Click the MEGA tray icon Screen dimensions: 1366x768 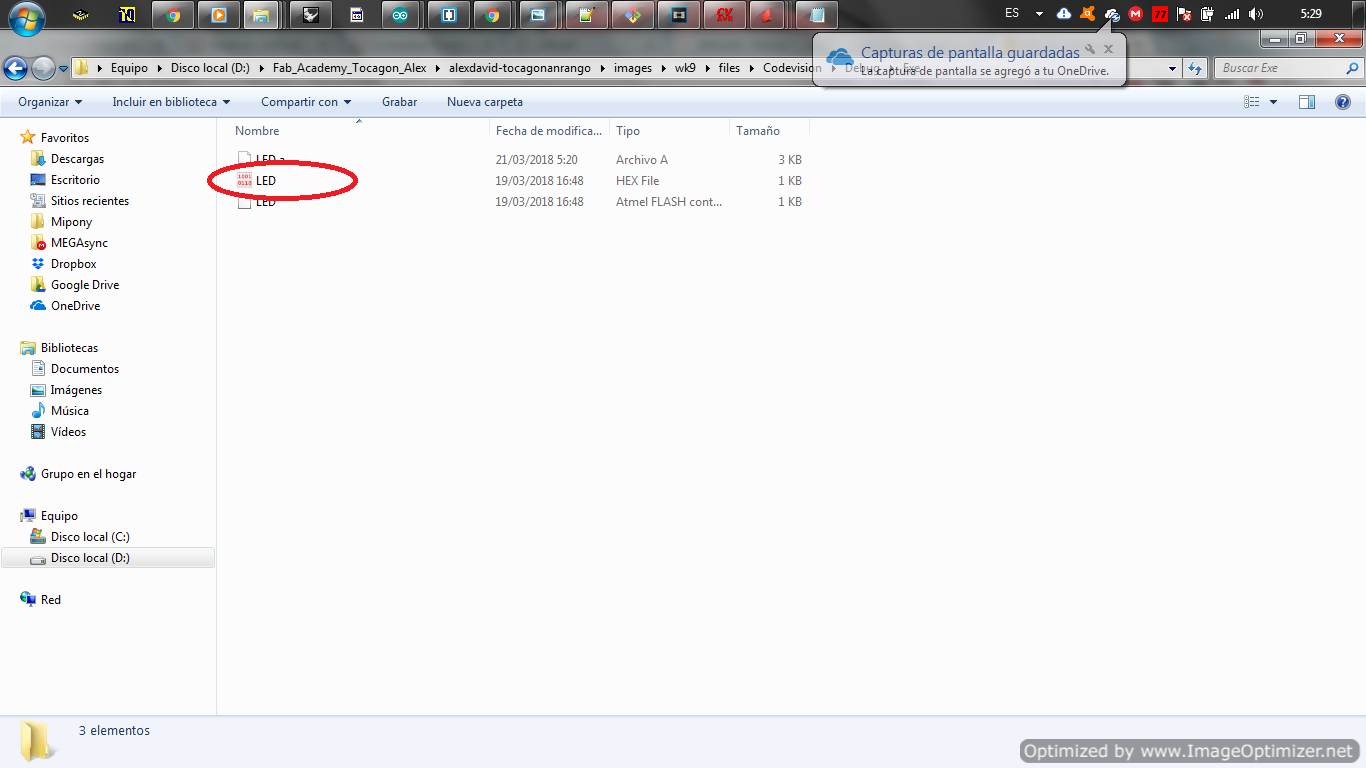[x=1135, y=14]
